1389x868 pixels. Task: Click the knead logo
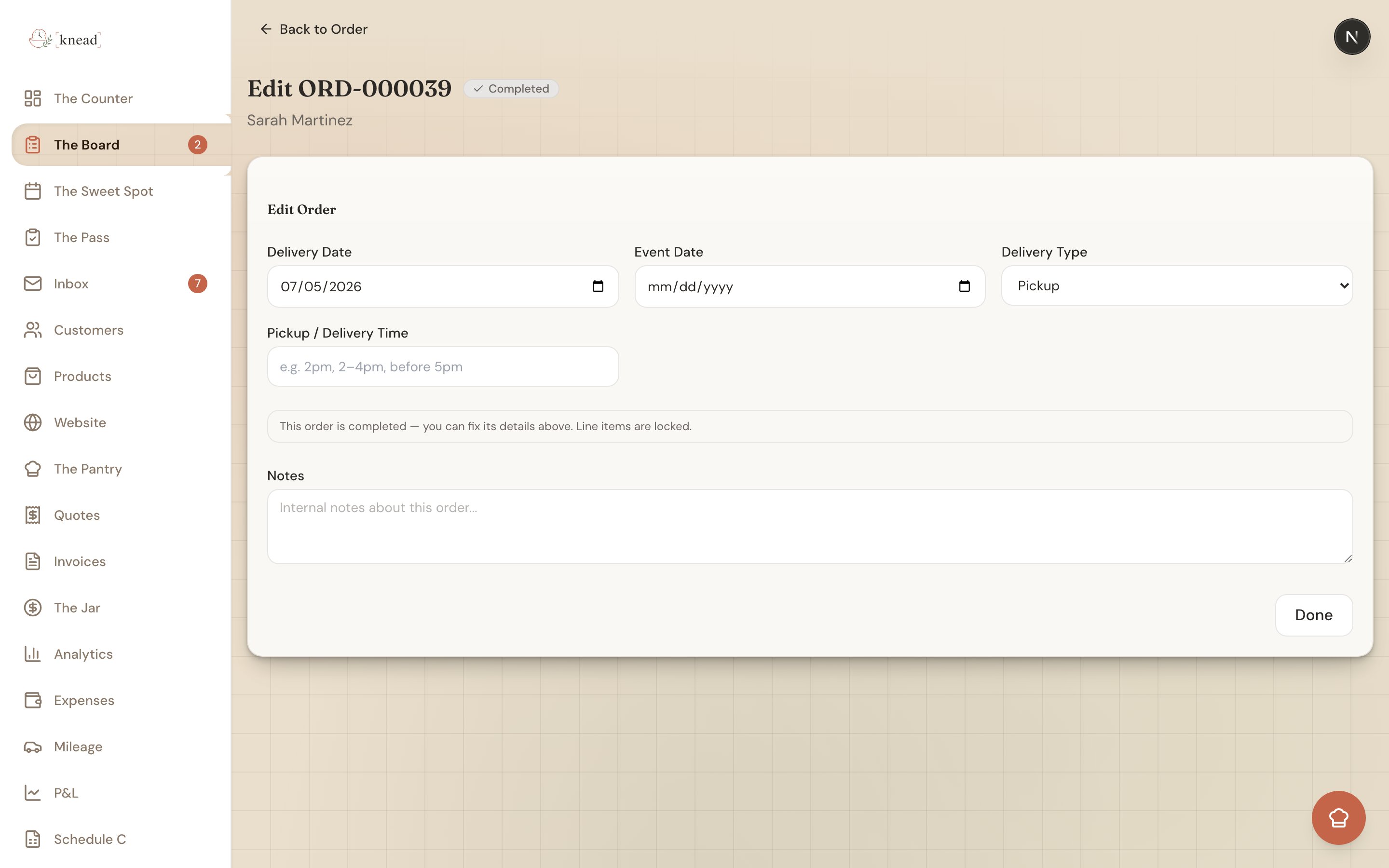[x=65, y=39]
